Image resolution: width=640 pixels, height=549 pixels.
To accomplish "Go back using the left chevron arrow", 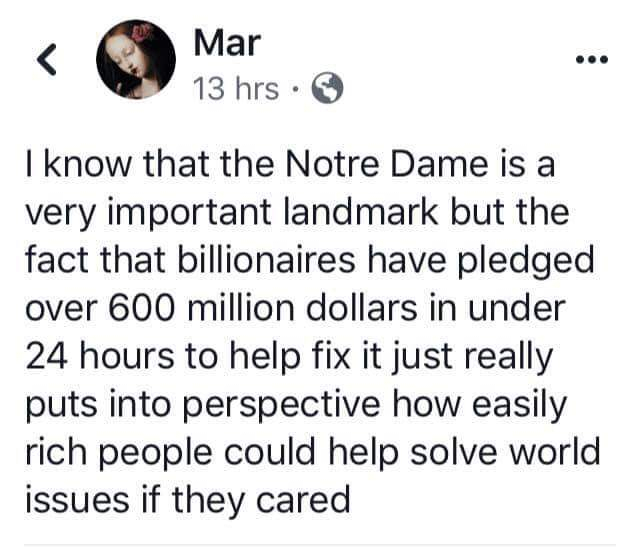I will coord(46,62).
